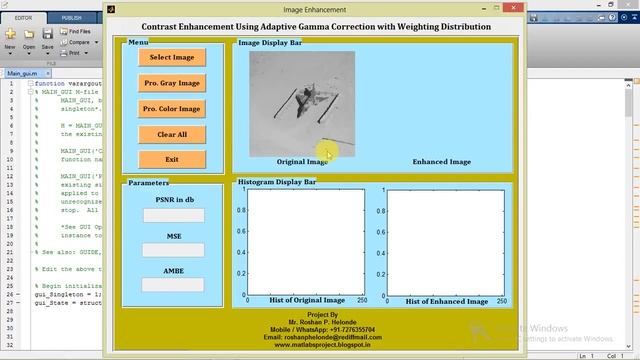
Task: Click the editor vertical scrollbar thumb
Action: (629, 102)
